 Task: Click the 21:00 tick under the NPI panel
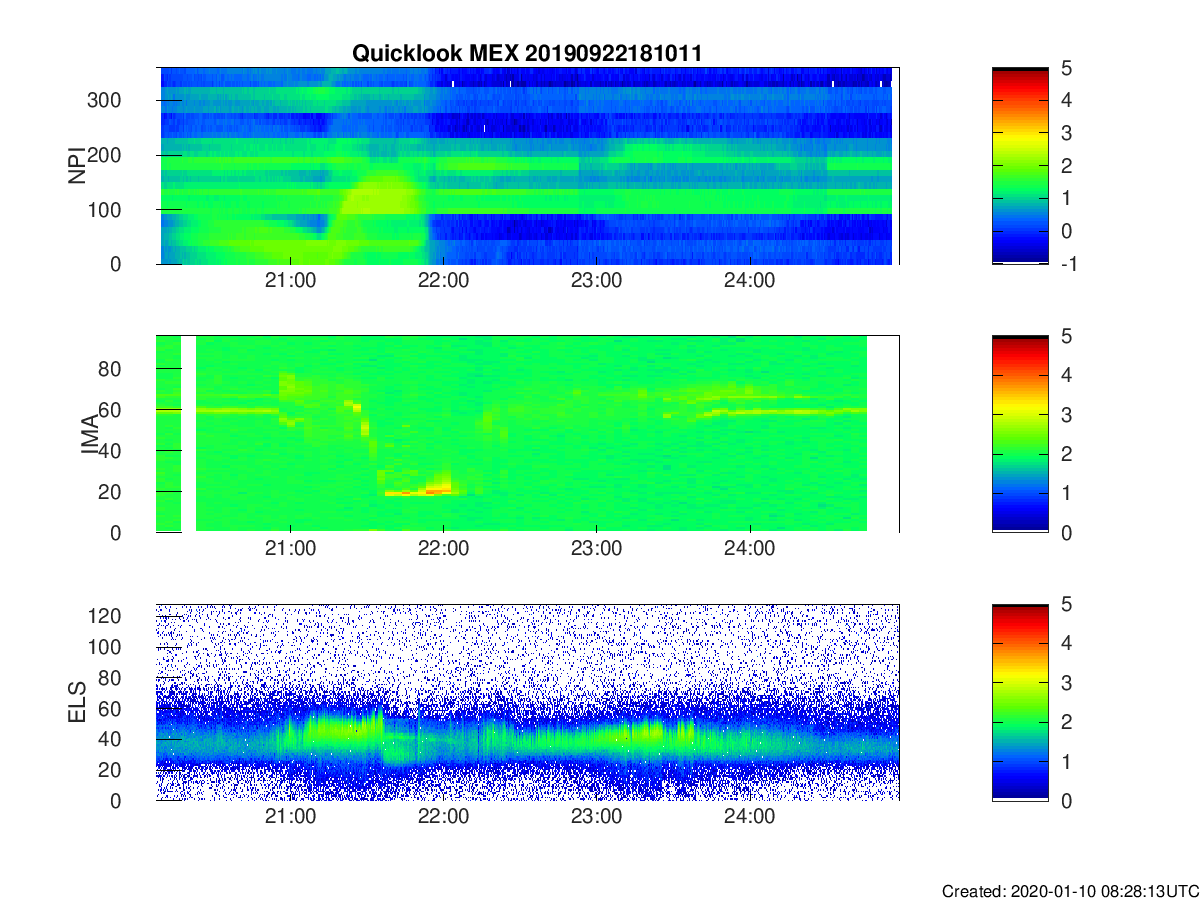[x=290, y=281]
